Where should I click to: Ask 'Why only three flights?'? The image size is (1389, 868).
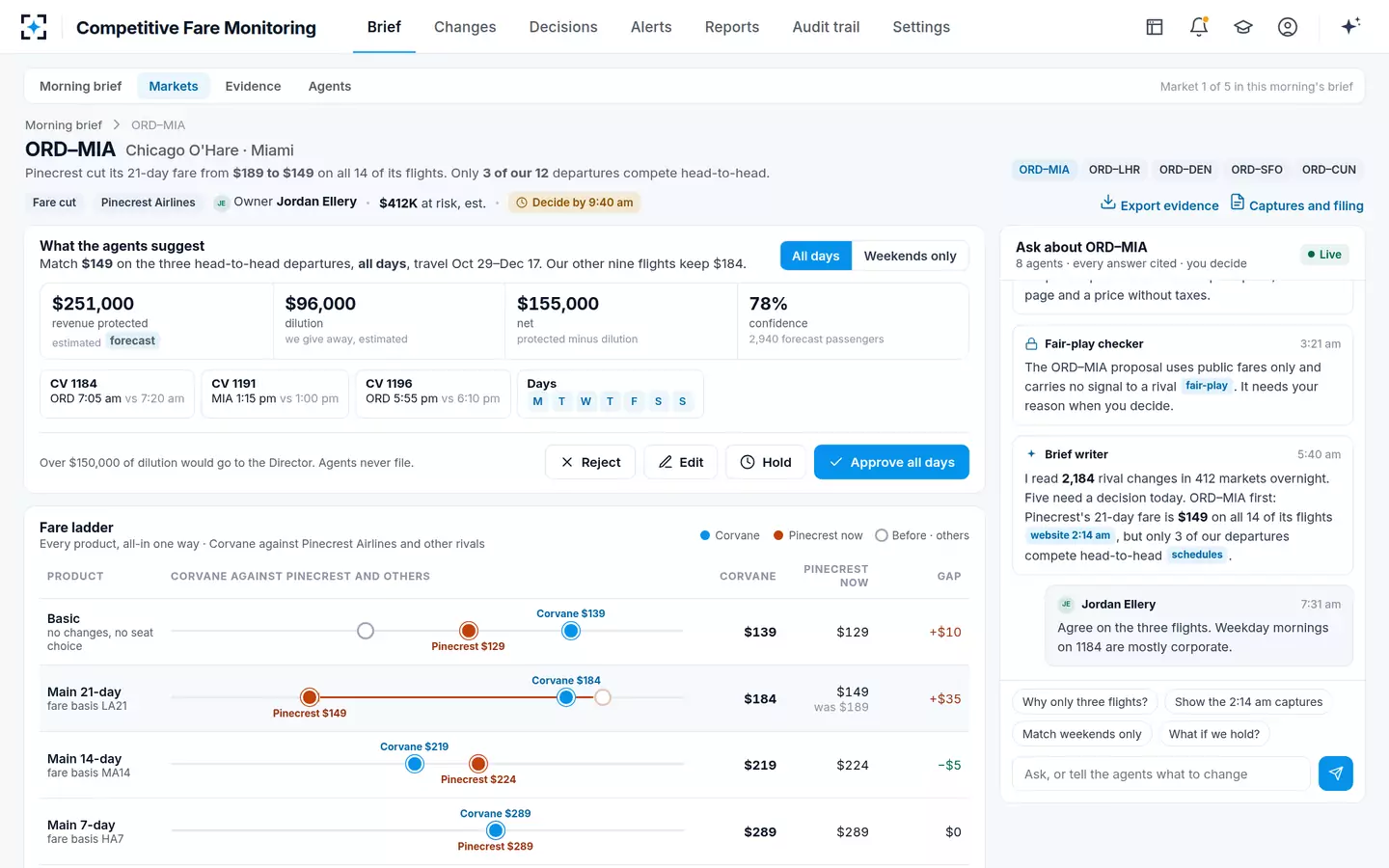(1085, 702)
